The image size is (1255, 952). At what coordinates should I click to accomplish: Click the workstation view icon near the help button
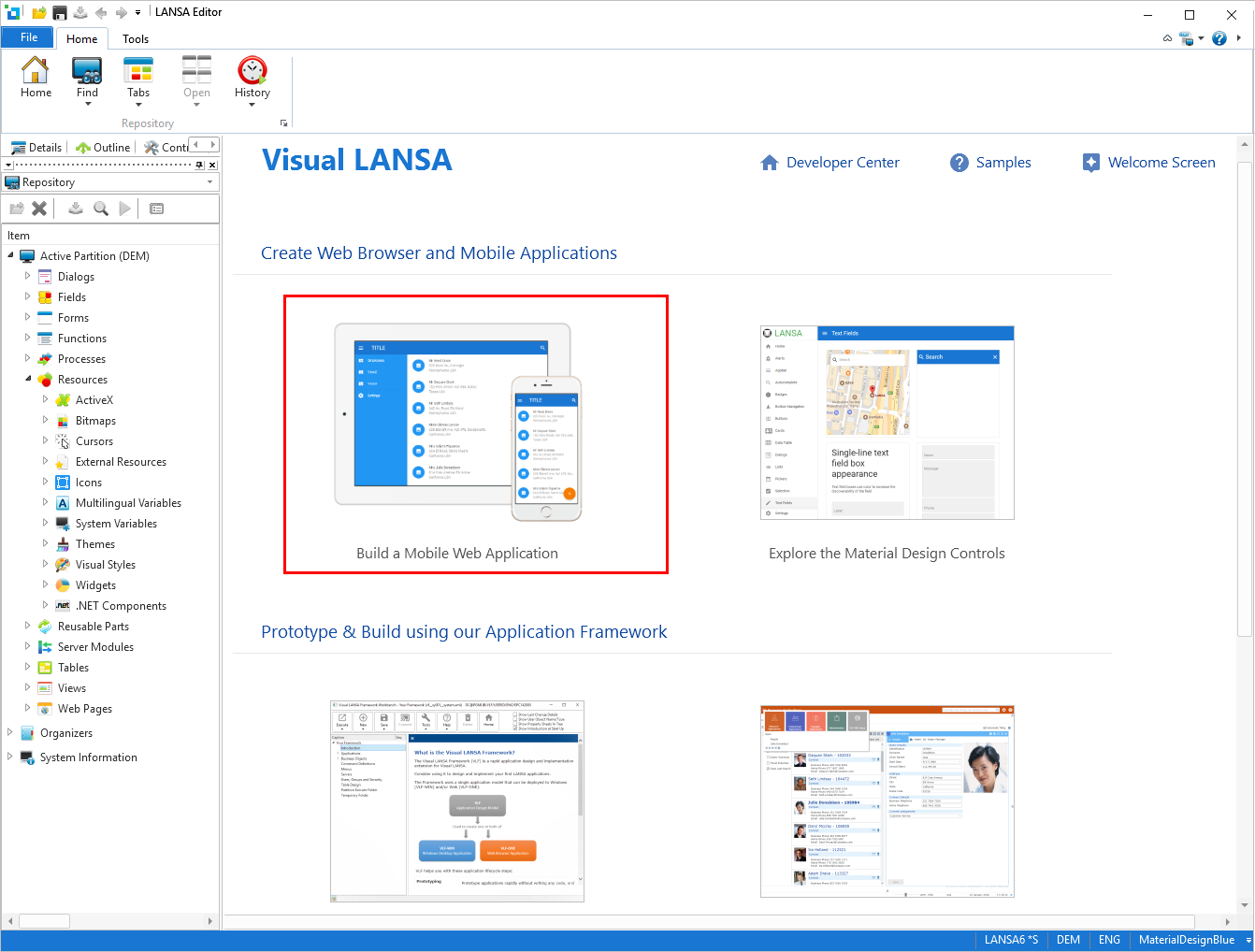1186,38
